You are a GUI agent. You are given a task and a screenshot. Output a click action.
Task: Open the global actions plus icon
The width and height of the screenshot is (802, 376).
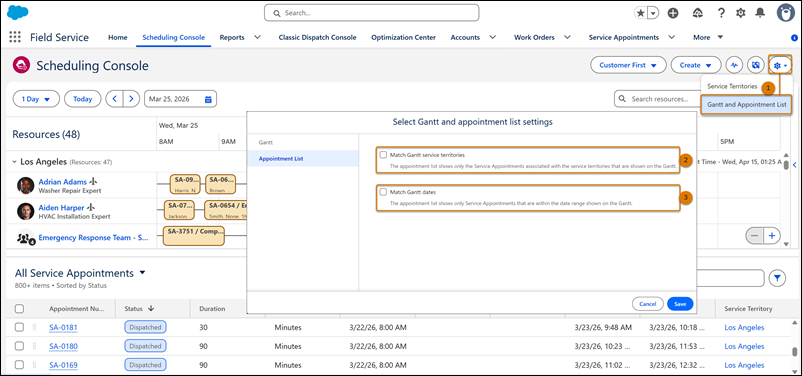pyautogui.click(x=673, y=13)
